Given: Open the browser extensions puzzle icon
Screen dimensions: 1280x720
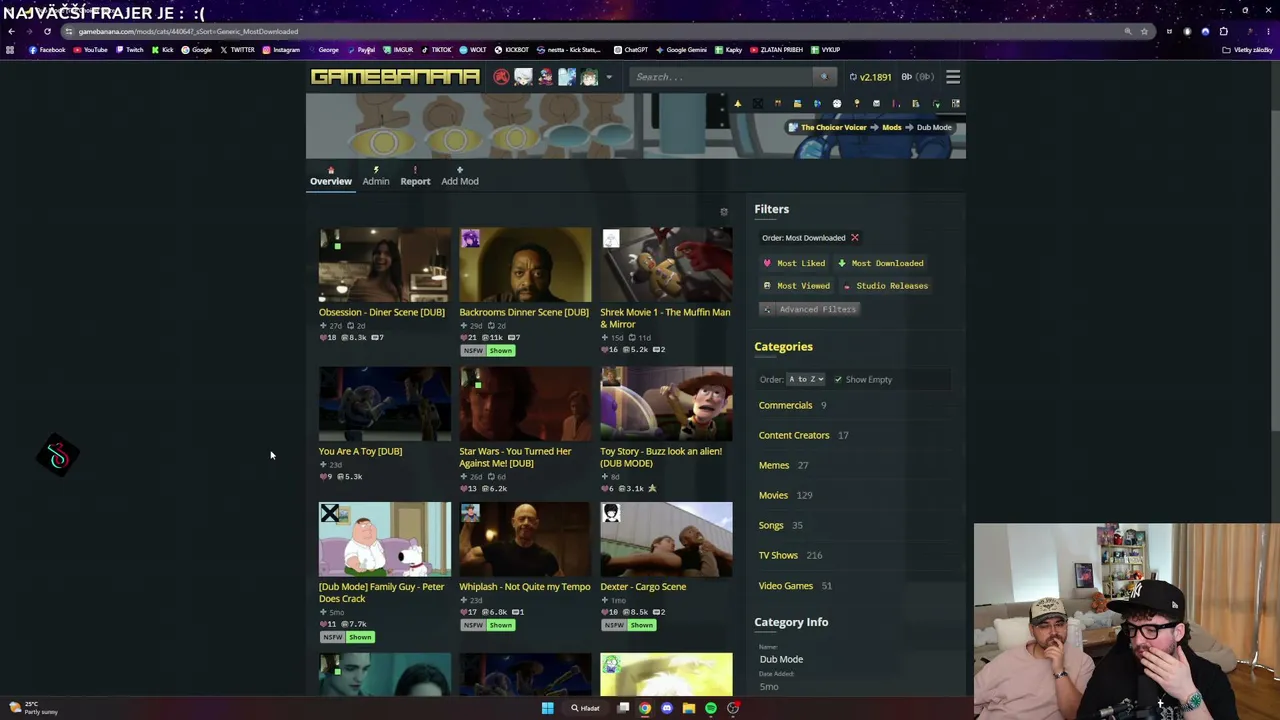Looking at the screenshot, I should [1223, 31].
